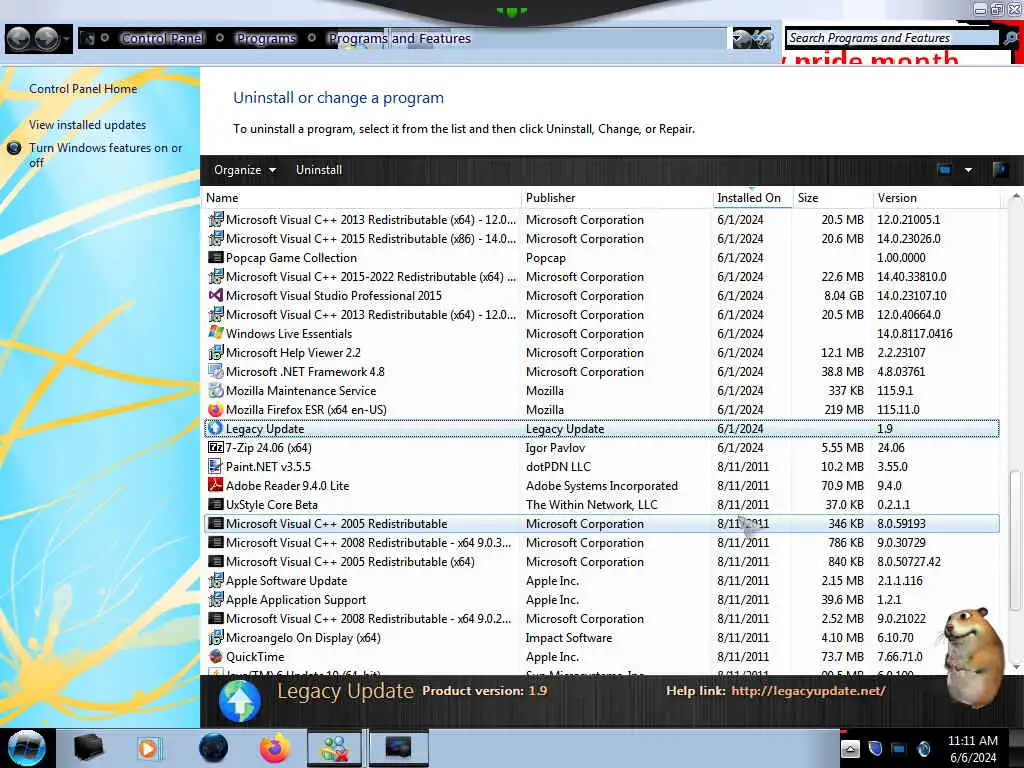Sort by the Version column header
The image size is (1024, 768).
935,198
